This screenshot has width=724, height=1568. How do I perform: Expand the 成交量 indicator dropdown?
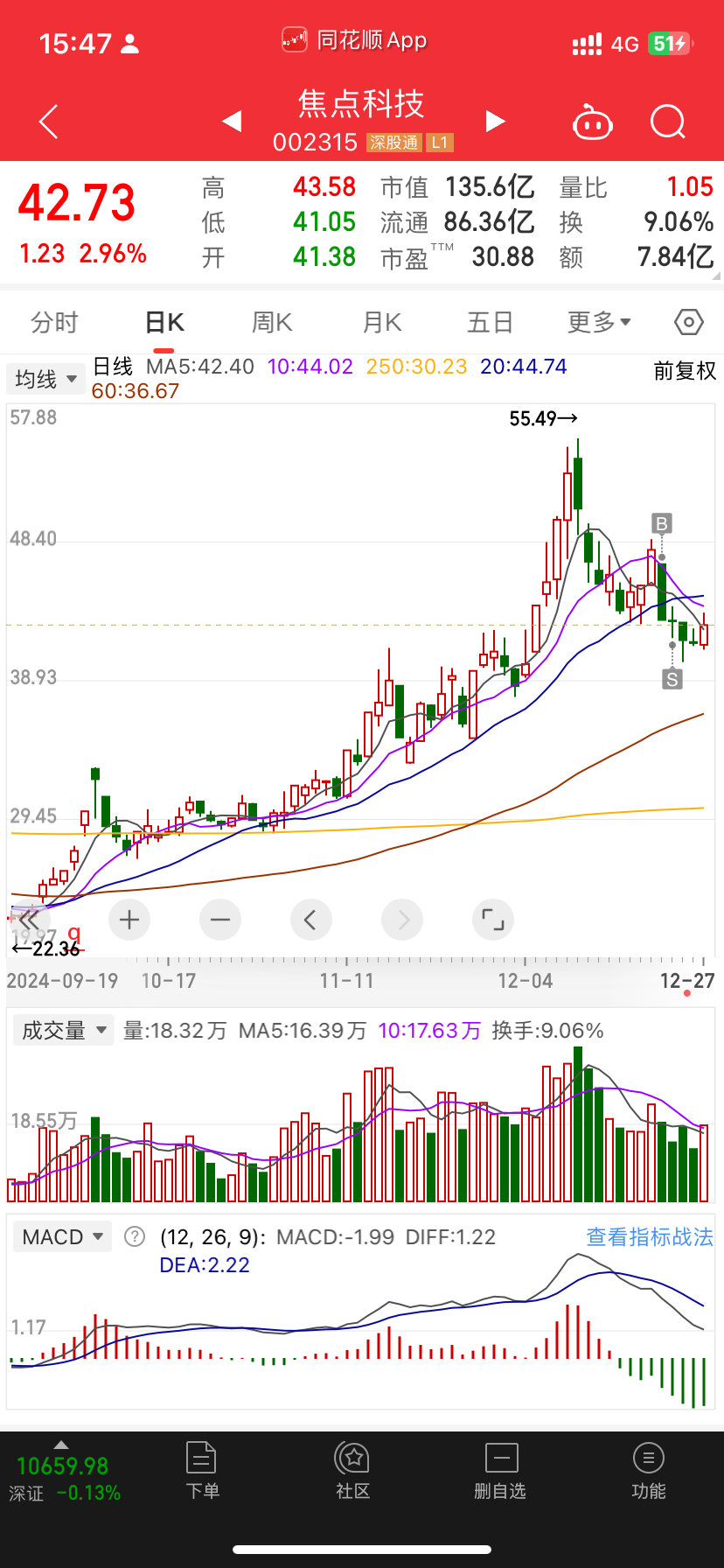[63, 1030]
